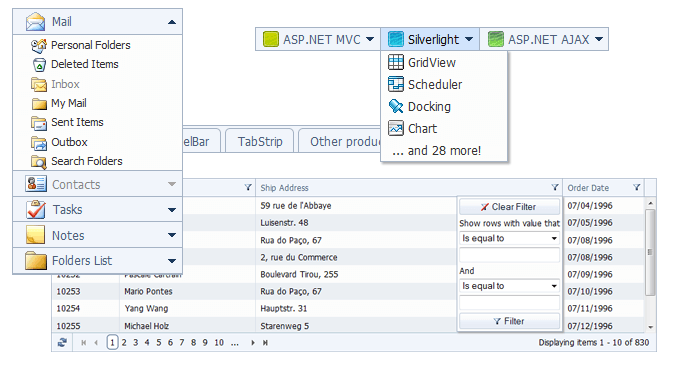
Task: Open the second 'Is equal to' combo box
Action: [509, 286]
